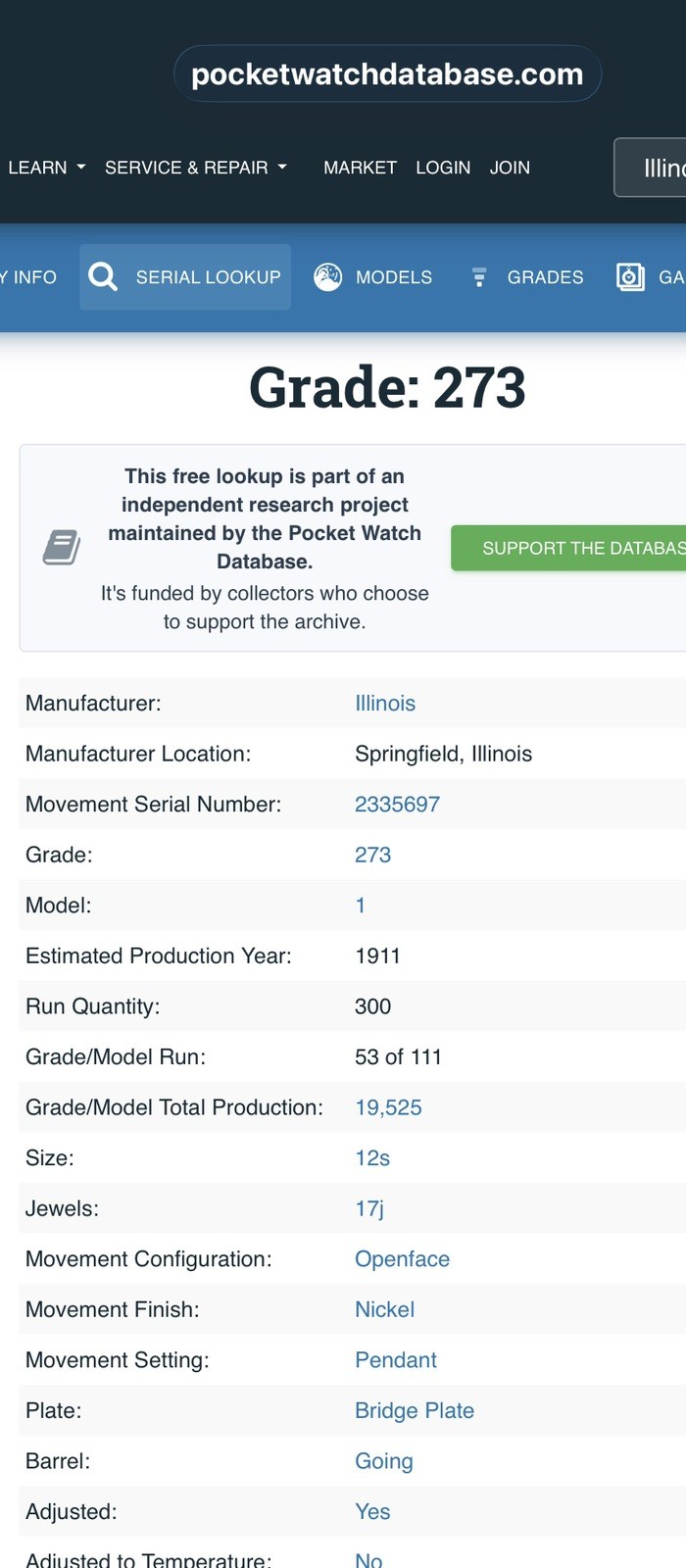This screenshot has width=686, height=1568.
Task: Click the book icon in info box
Action: tap(61, 548)
